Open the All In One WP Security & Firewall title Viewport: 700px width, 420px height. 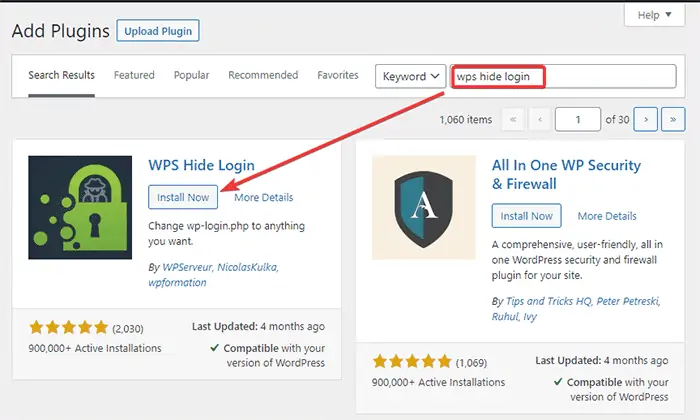(566, 175)
